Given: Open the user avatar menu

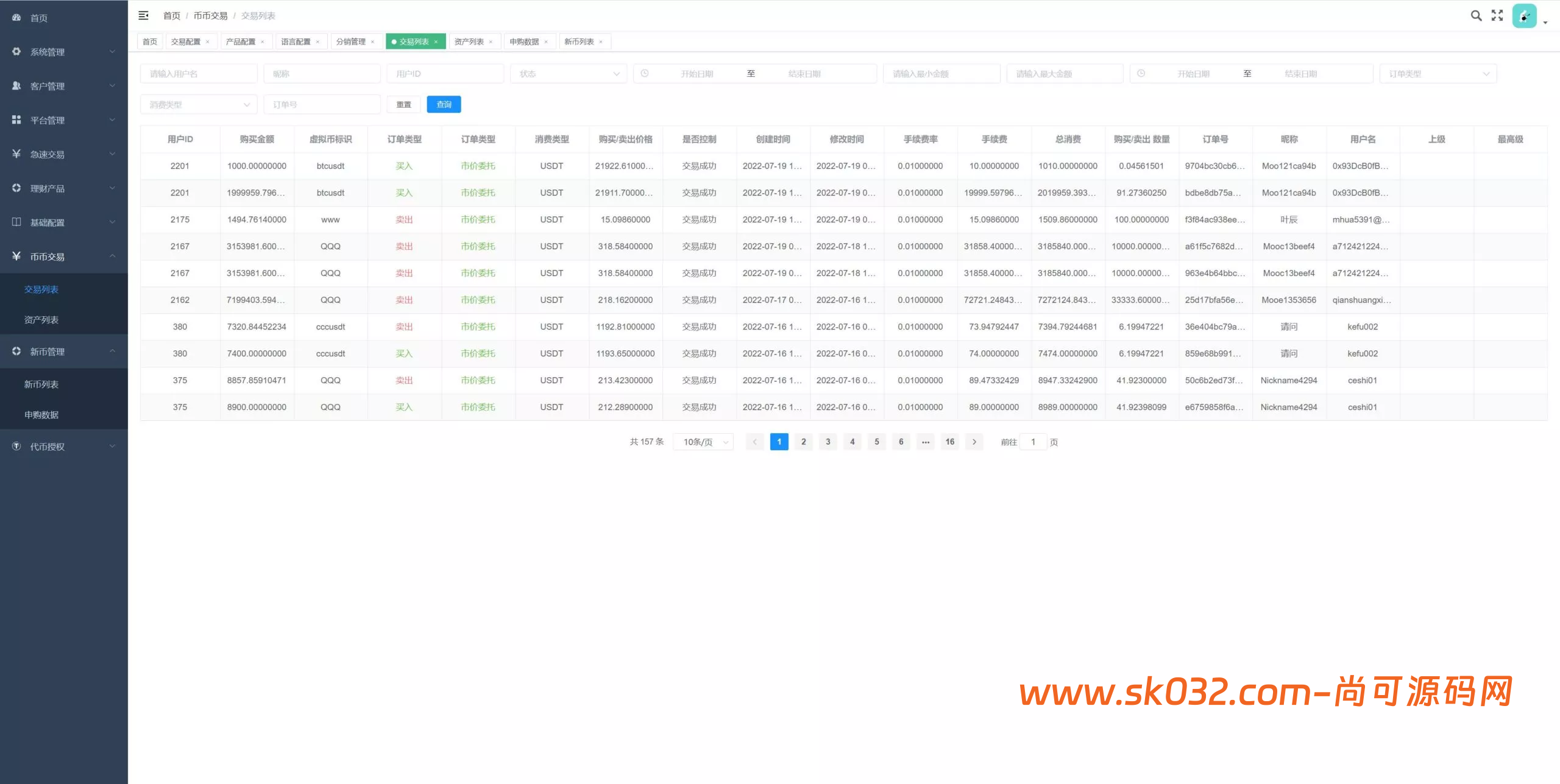Looking at the screenshot, I should click(1525, 16).
